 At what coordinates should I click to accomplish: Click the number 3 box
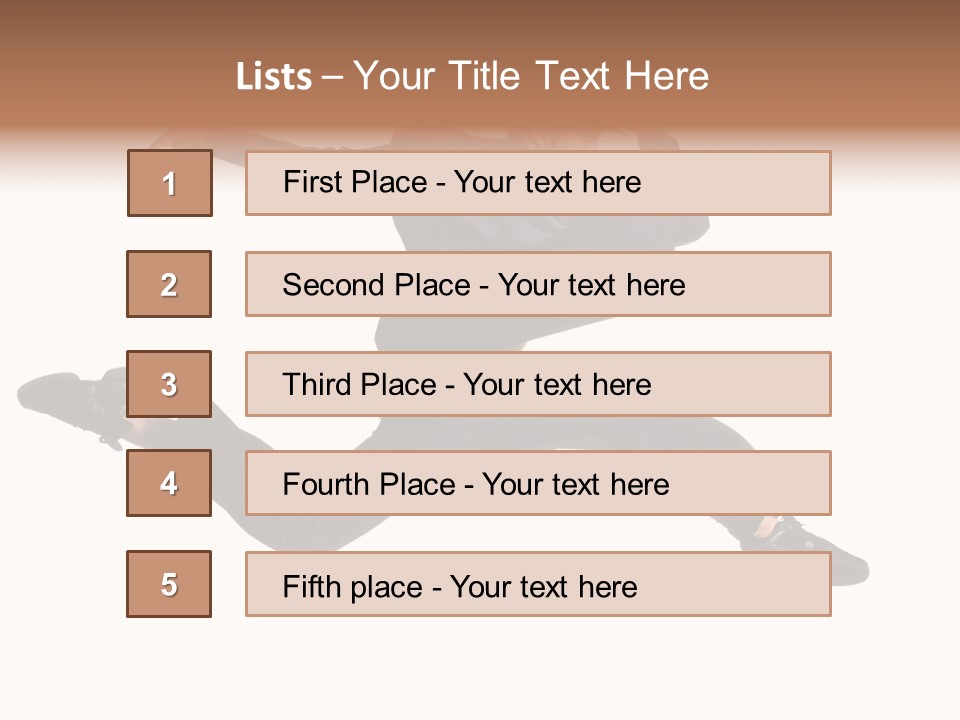point(169,384)
